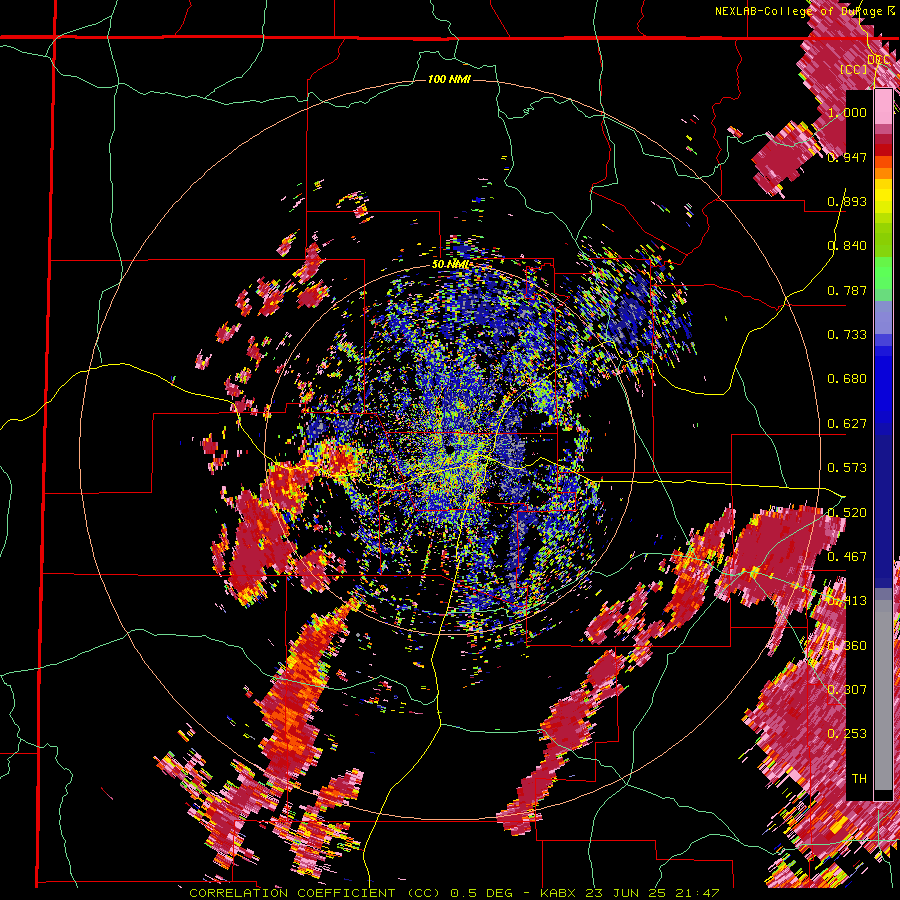Click the 50 NMI range ring label

pyautogui.click(x=451, y=264)
